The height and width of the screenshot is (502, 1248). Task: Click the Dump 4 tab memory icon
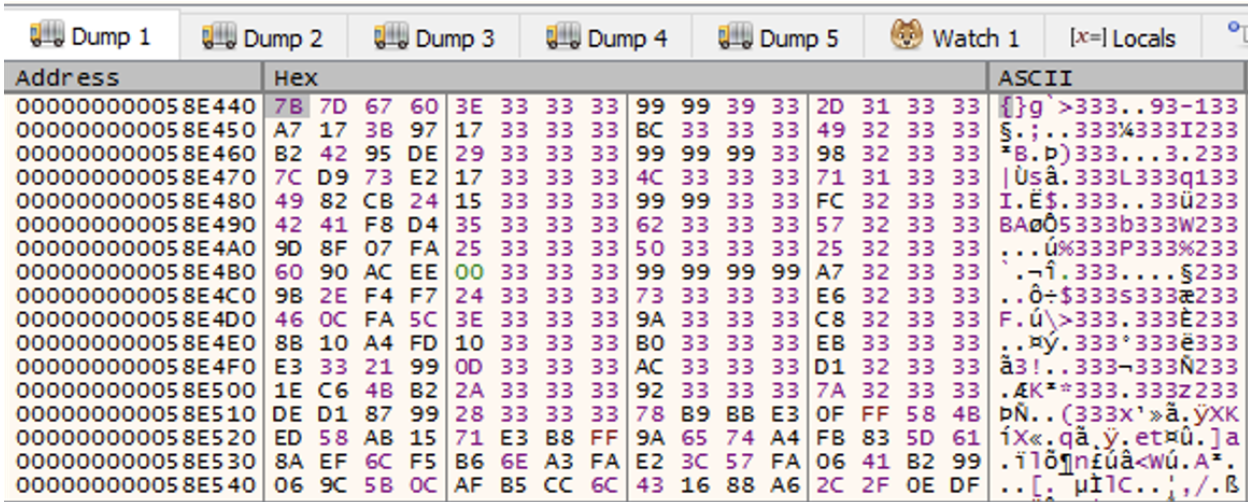pyautogui.click(x=562, y=38)
